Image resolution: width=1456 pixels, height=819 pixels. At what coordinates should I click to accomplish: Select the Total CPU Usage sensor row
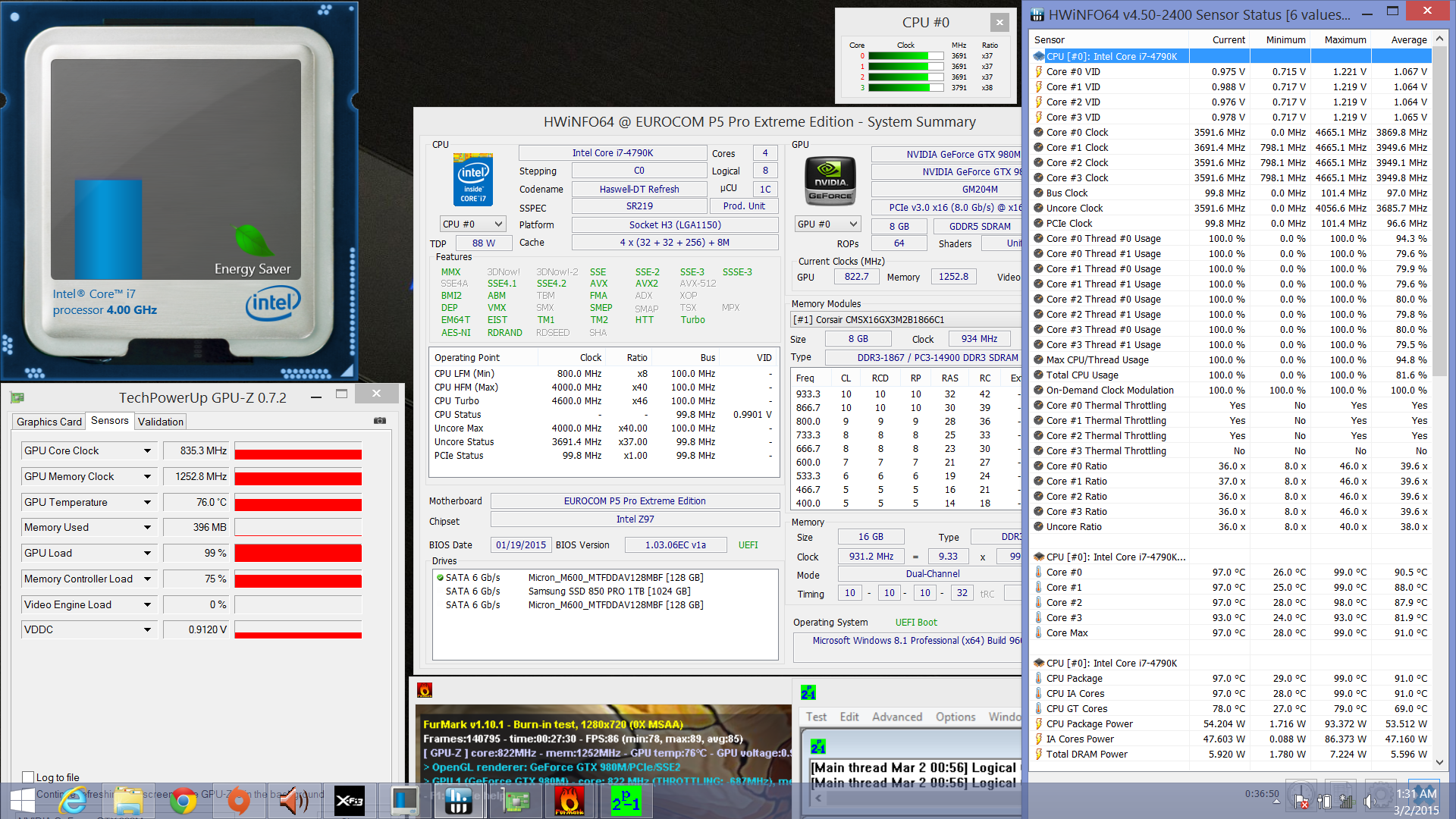tap(1232, 375)
